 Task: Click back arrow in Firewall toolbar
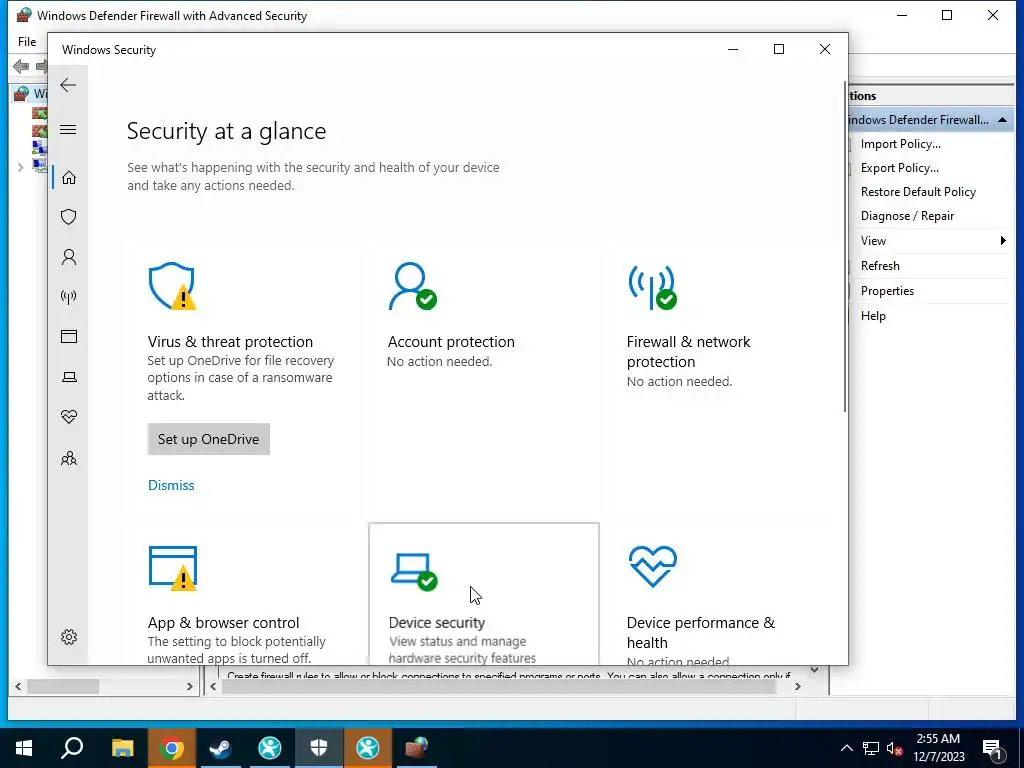pos(21,66)
